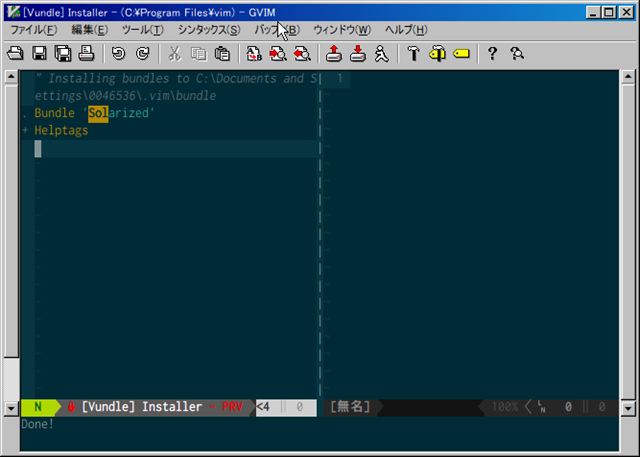The image size is (640, 457).
Task: Undo the last change
Action: tap(119, 53)
